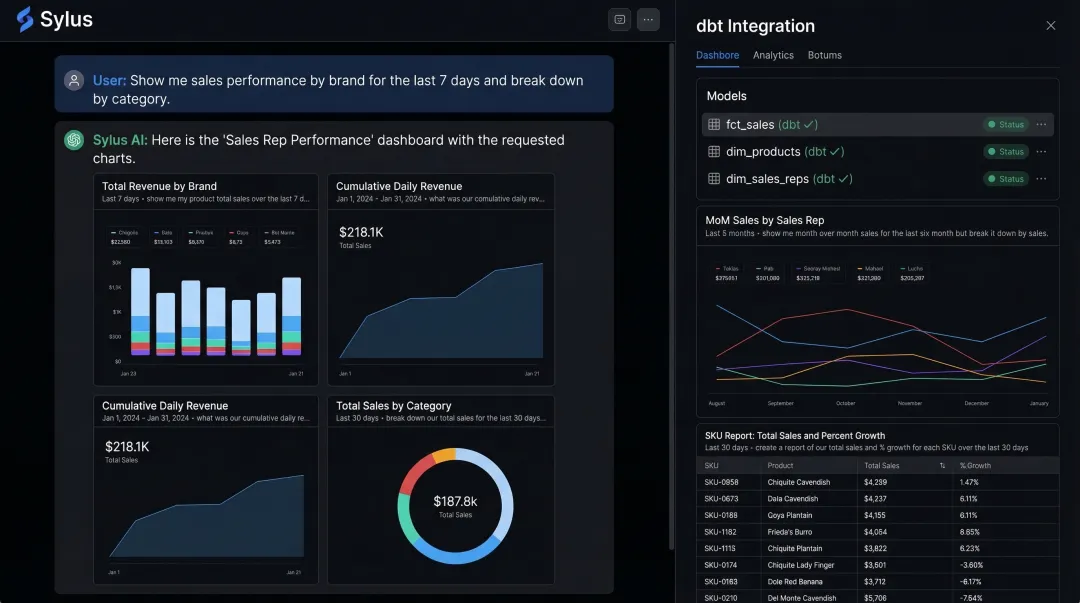The height and width of the screenshot is (603, 1080).
Task: Open the more options menu for fct_sales
Action: [1043, 124]
